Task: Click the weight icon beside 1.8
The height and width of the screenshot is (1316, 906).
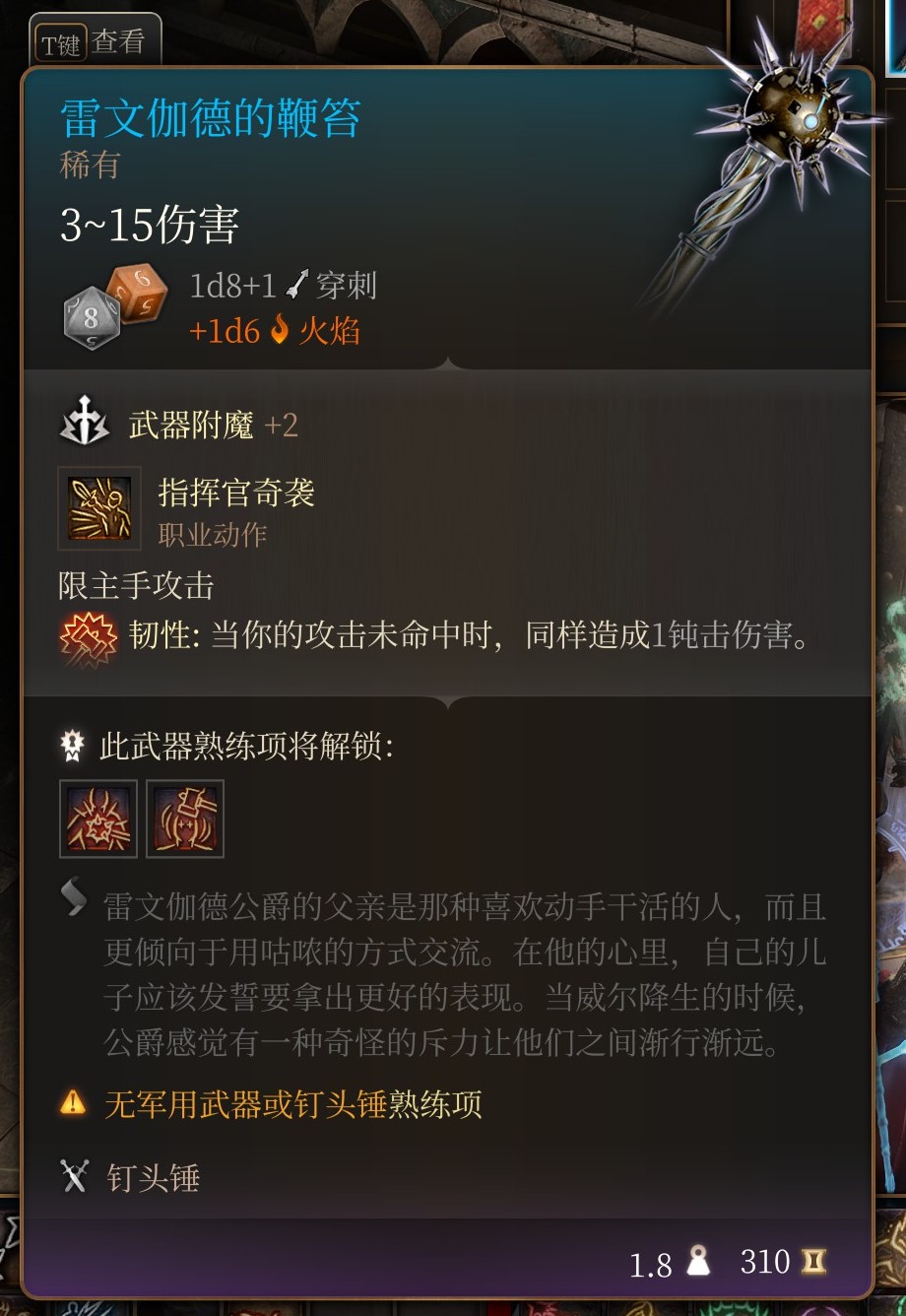Action: (x=698, y=1261)
